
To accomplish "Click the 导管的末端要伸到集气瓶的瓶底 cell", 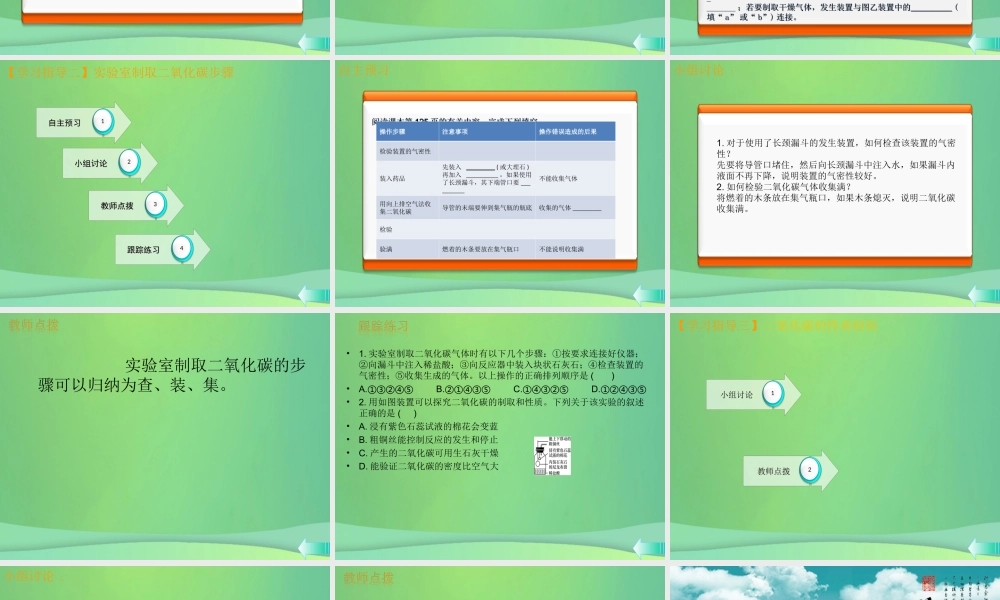I will point(487,208).
